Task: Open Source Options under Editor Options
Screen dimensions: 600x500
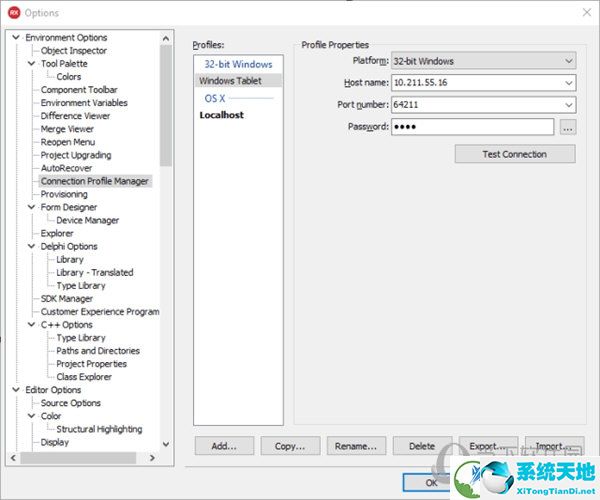Action: tap(70, 403)
